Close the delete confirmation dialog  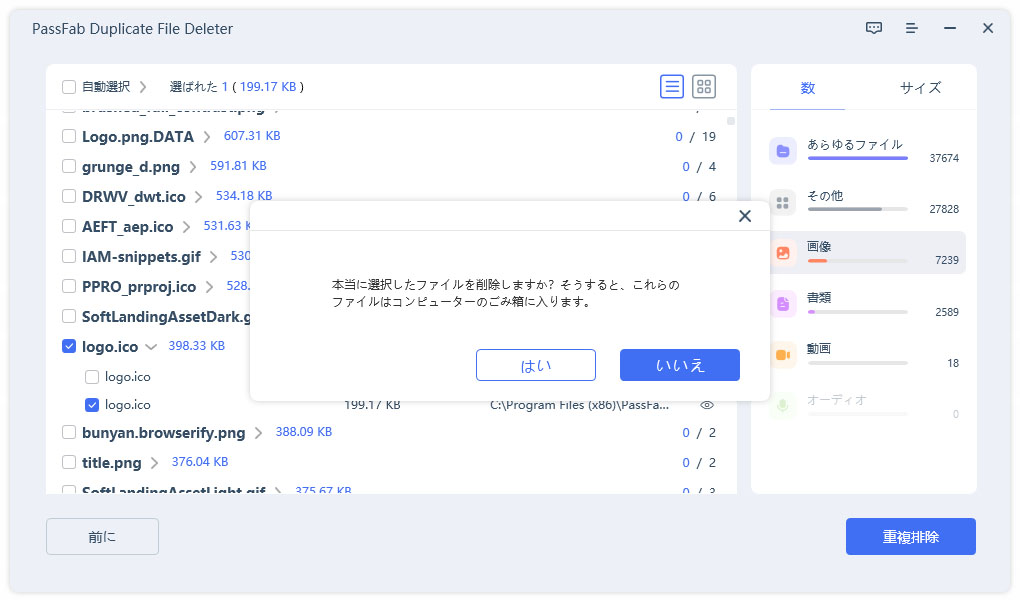pos(745,216)
